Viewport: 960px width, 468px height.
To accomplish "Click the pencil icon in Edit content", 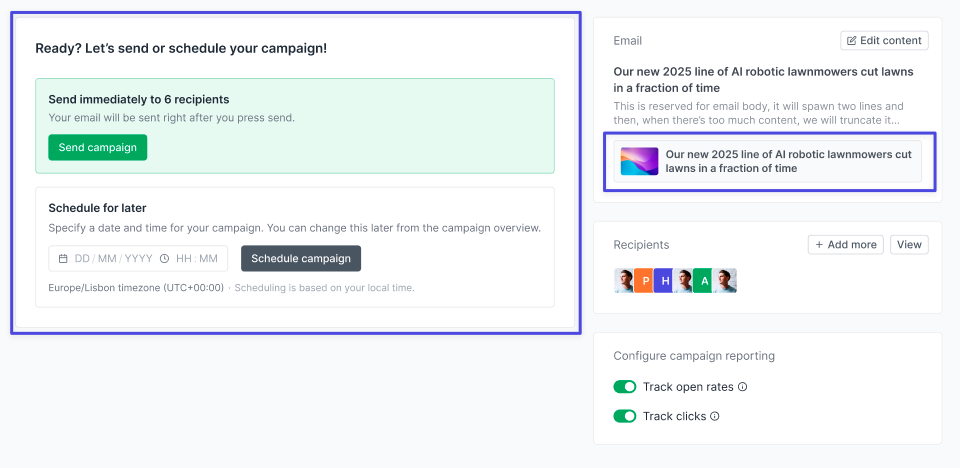I will click(852, 41).
